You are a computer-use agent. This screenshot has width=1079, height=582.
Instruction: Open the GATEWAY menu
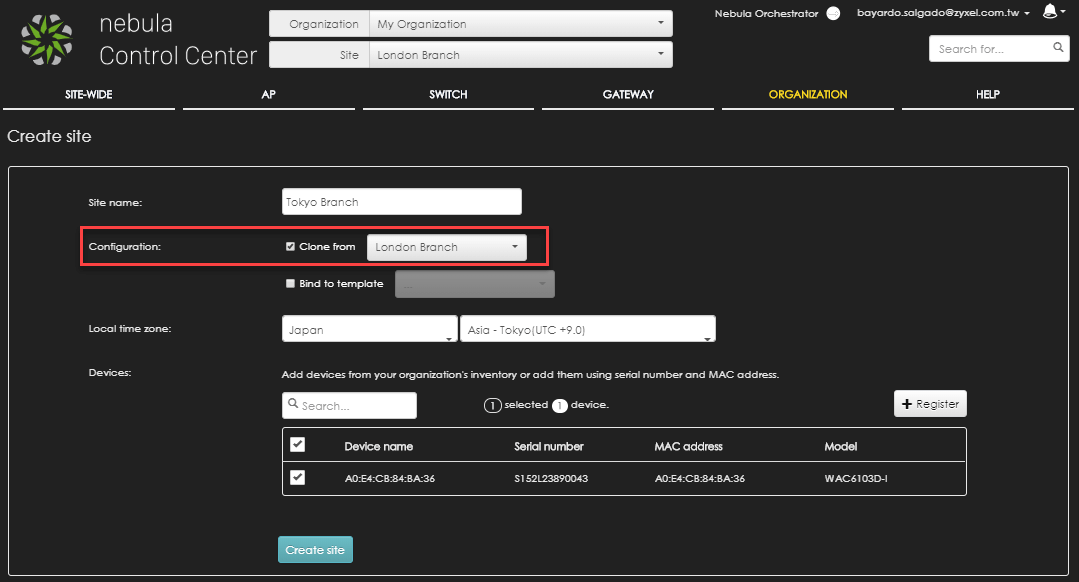628,95
